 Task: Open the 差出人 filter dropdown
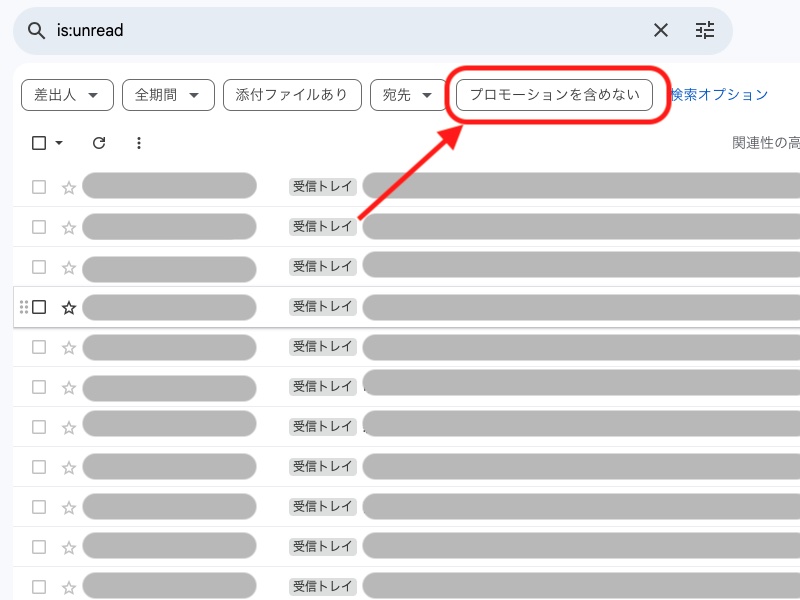point(67,94)
